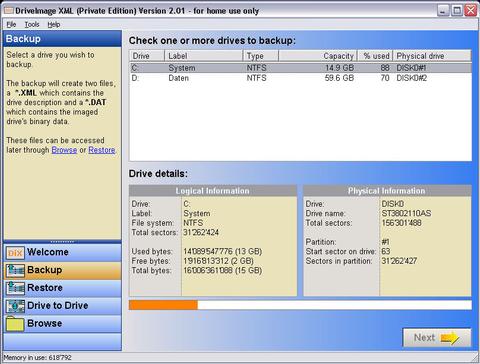Image resolution: width=480 pixels, height=364 pixels.
Task: Minimize the DriveImage XML window
Action: click(443, 10)
